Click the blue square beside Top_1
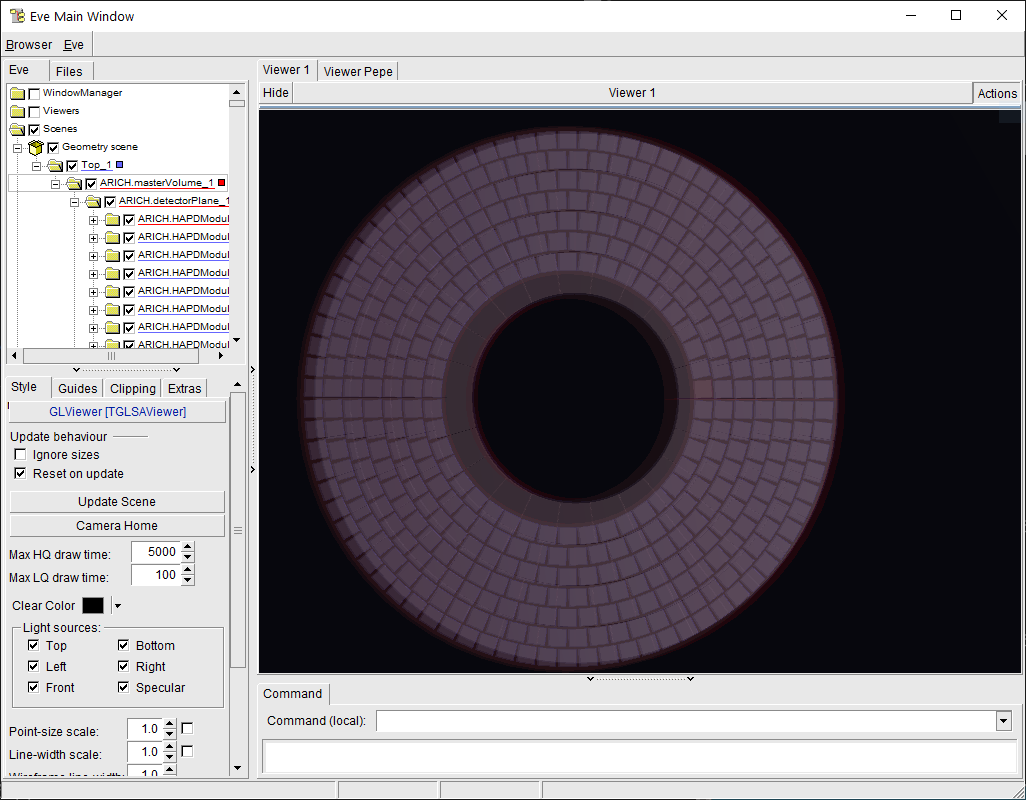The image size is (1026, 800). (120, 163)
